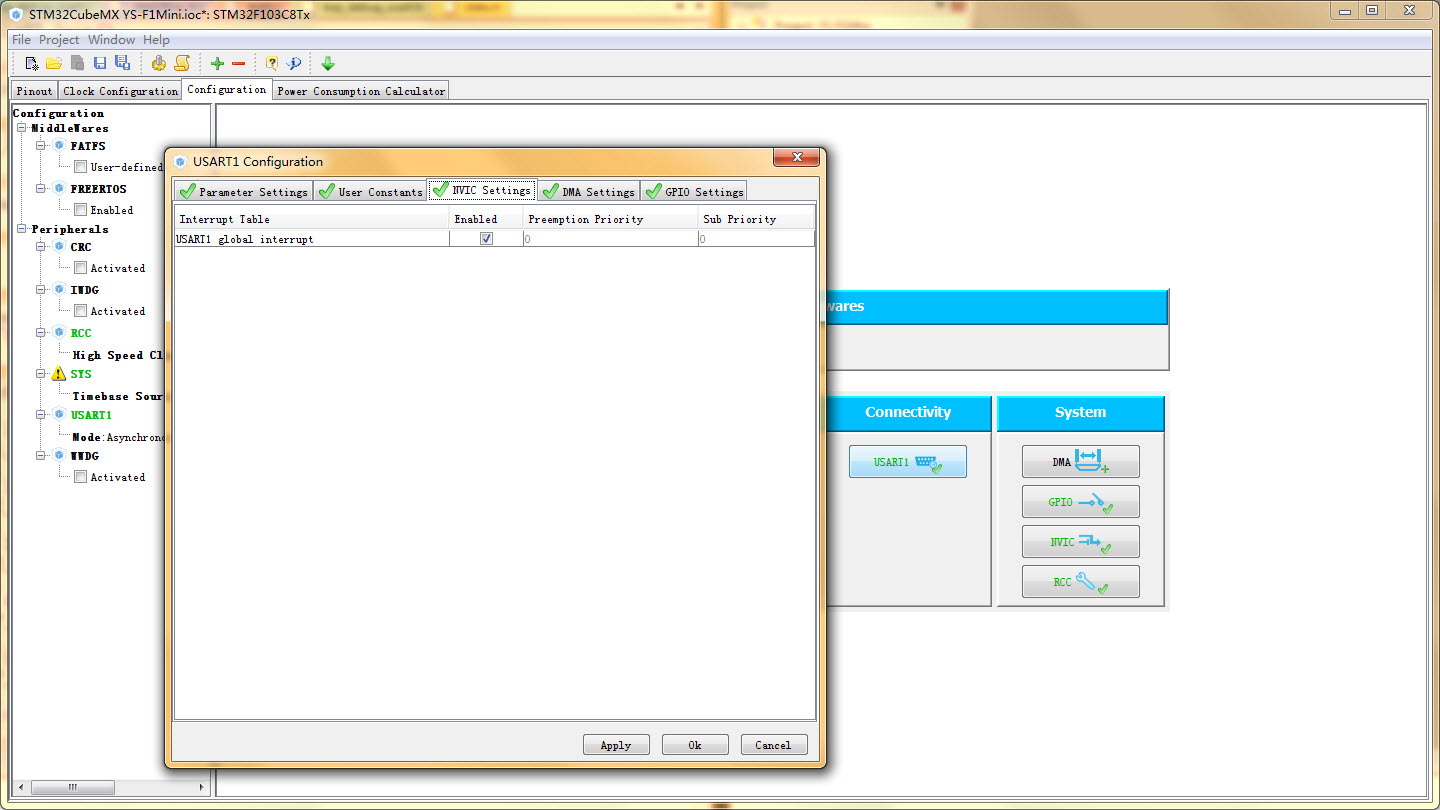Collapse the CRC tree node

pyautogui.click(x=42, y=247)
